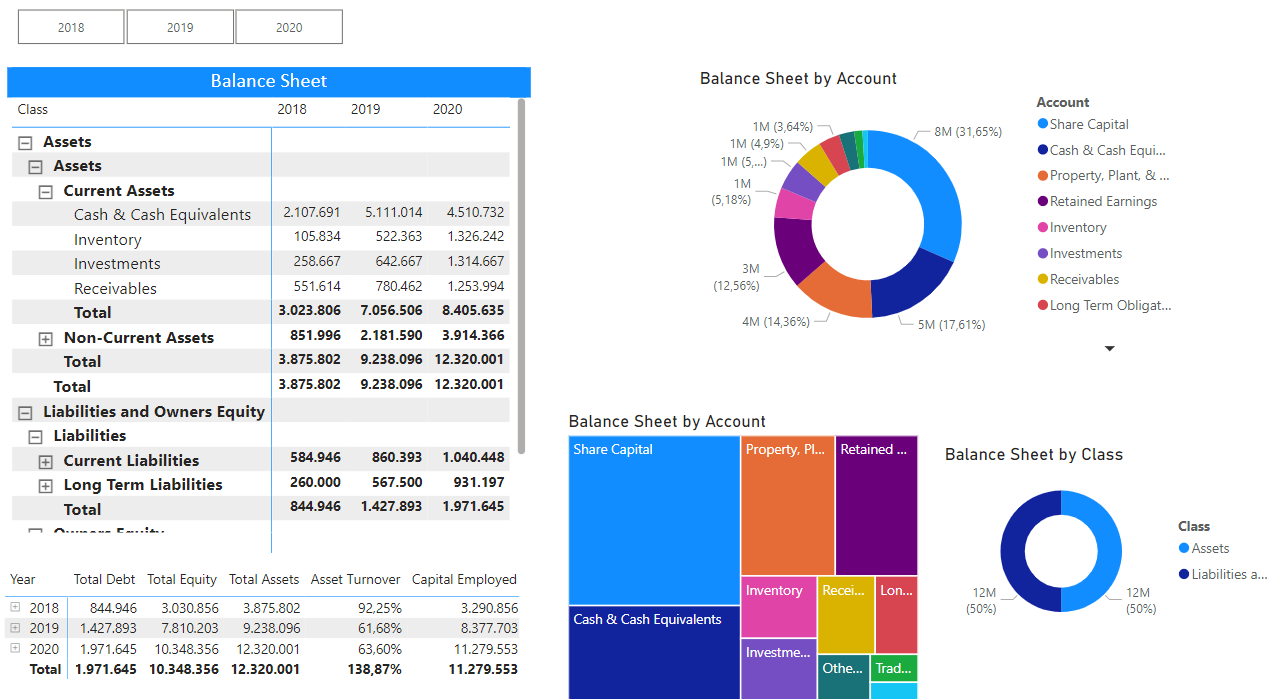
Task: Collapse the top-level Assets group in matrix
Action: coord(25,143)
